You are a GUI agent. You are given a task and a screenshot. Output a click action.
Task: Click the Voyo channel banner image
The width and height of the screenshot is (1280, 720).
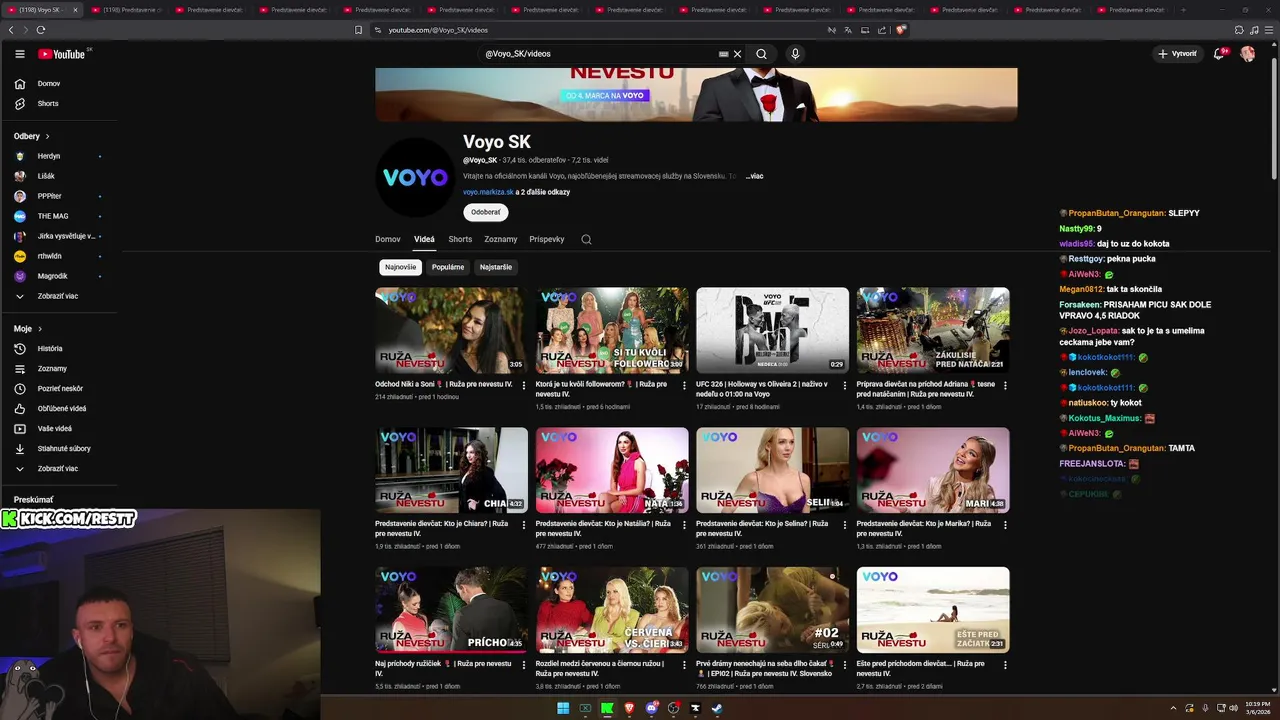point(696,95)
